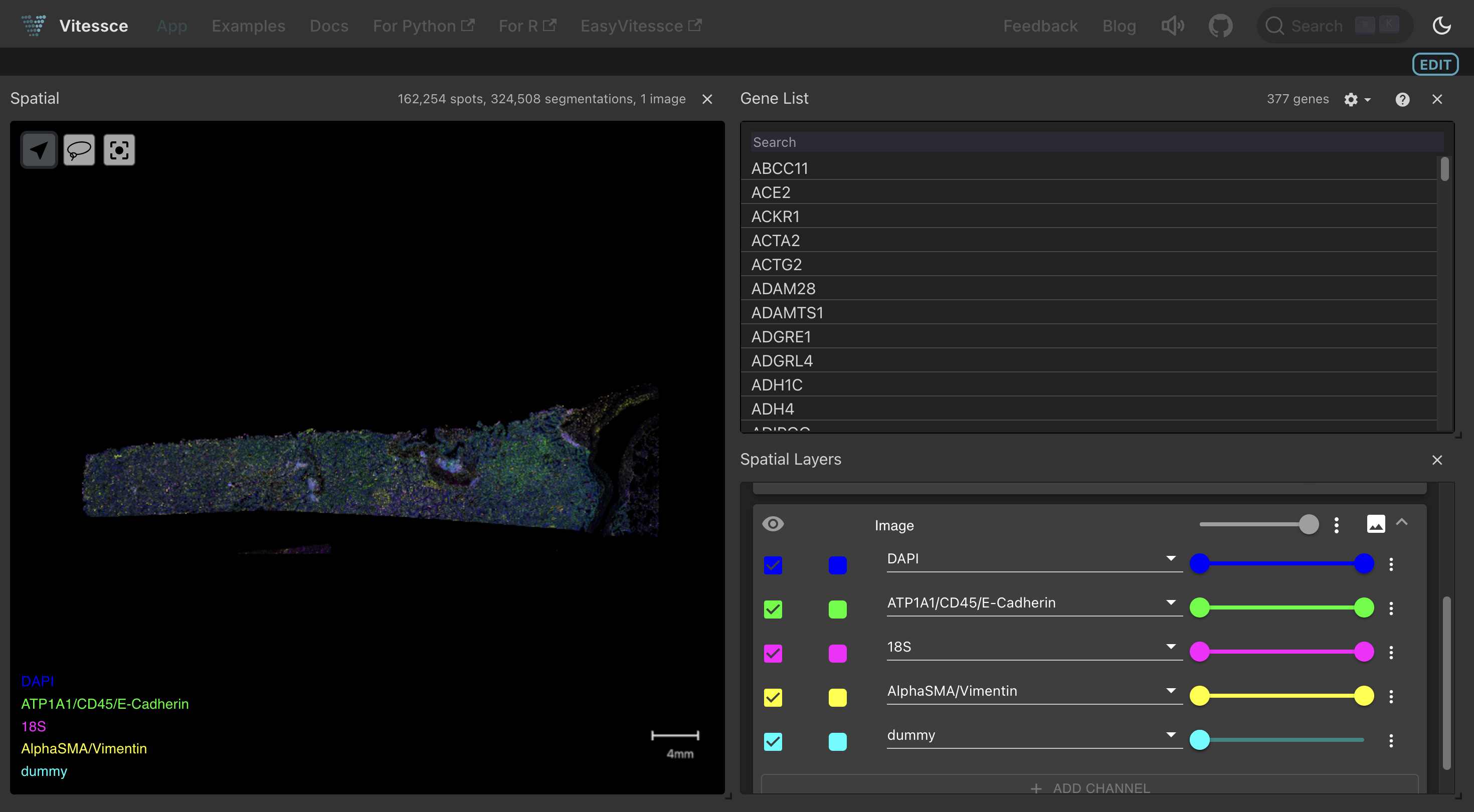Screen dimensions: 1474x812
Task: Toggle dark mode moon icon
Action: tap(1441, 26)
